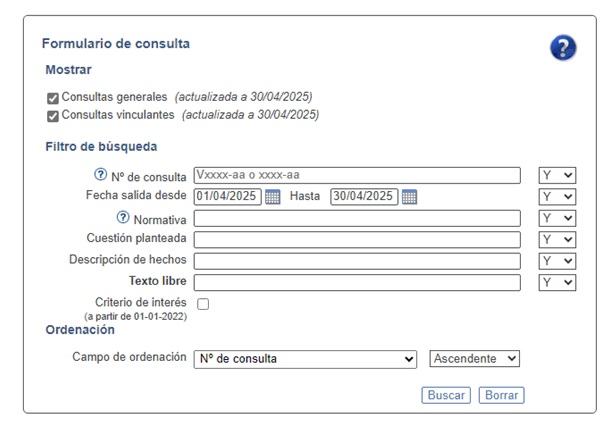
Task: Click help icon beside Normativa
Action: [123, 218]
